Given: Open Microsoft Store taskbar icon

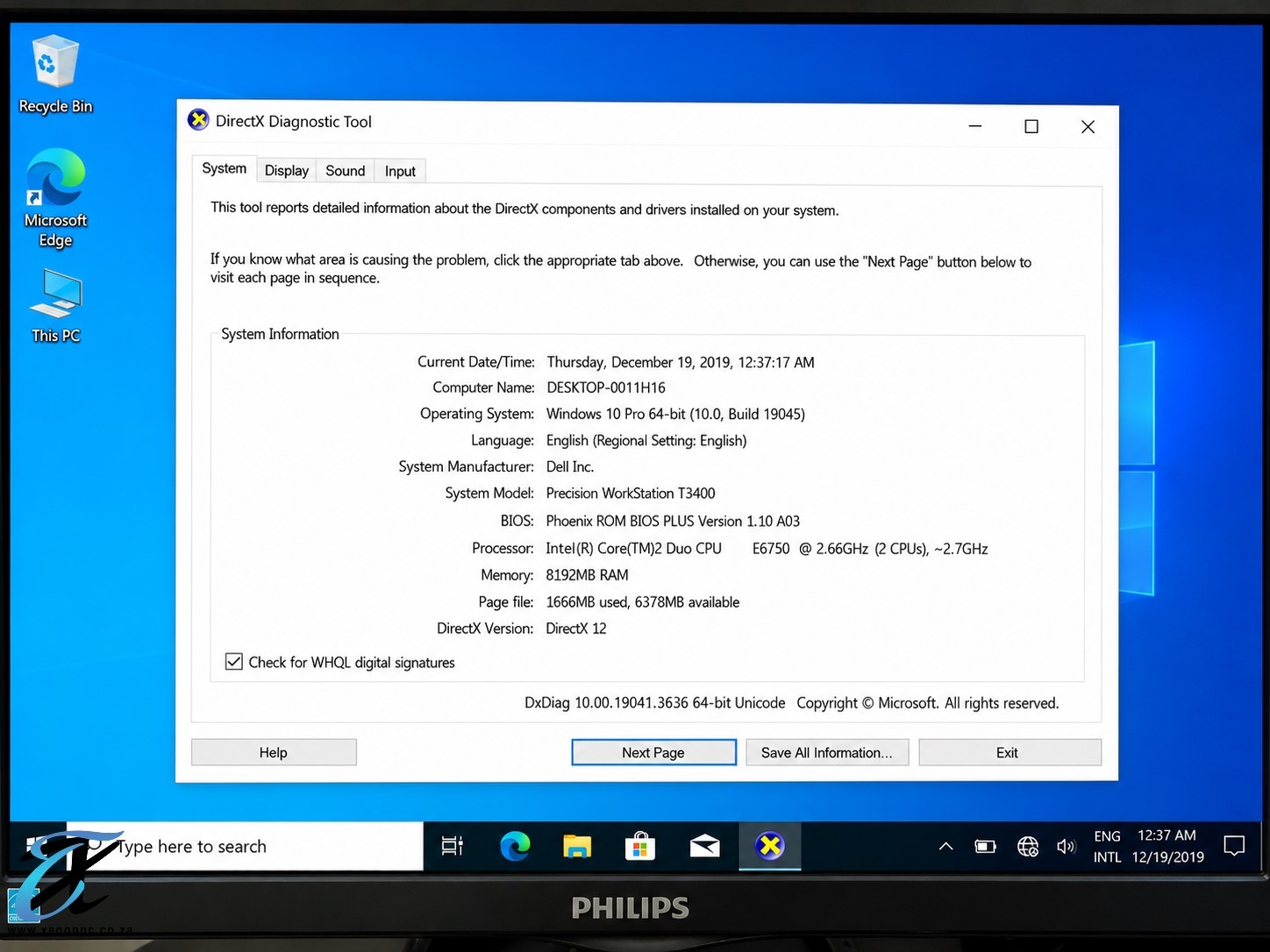Looking at the screenshot, I should click(x=640, y=846).
